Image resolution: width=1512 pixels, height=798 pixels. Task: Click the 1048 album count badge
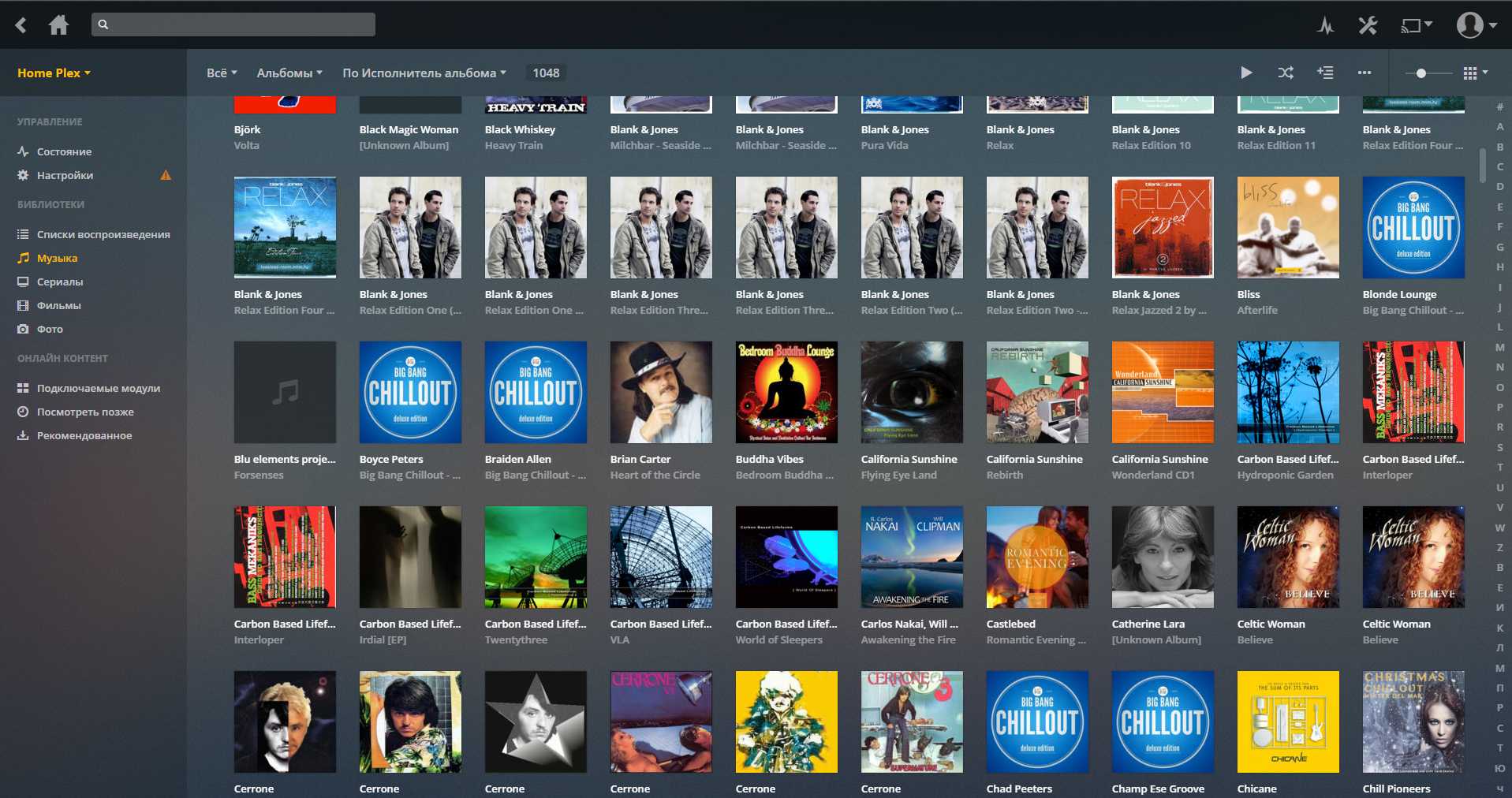click(546, 73)
